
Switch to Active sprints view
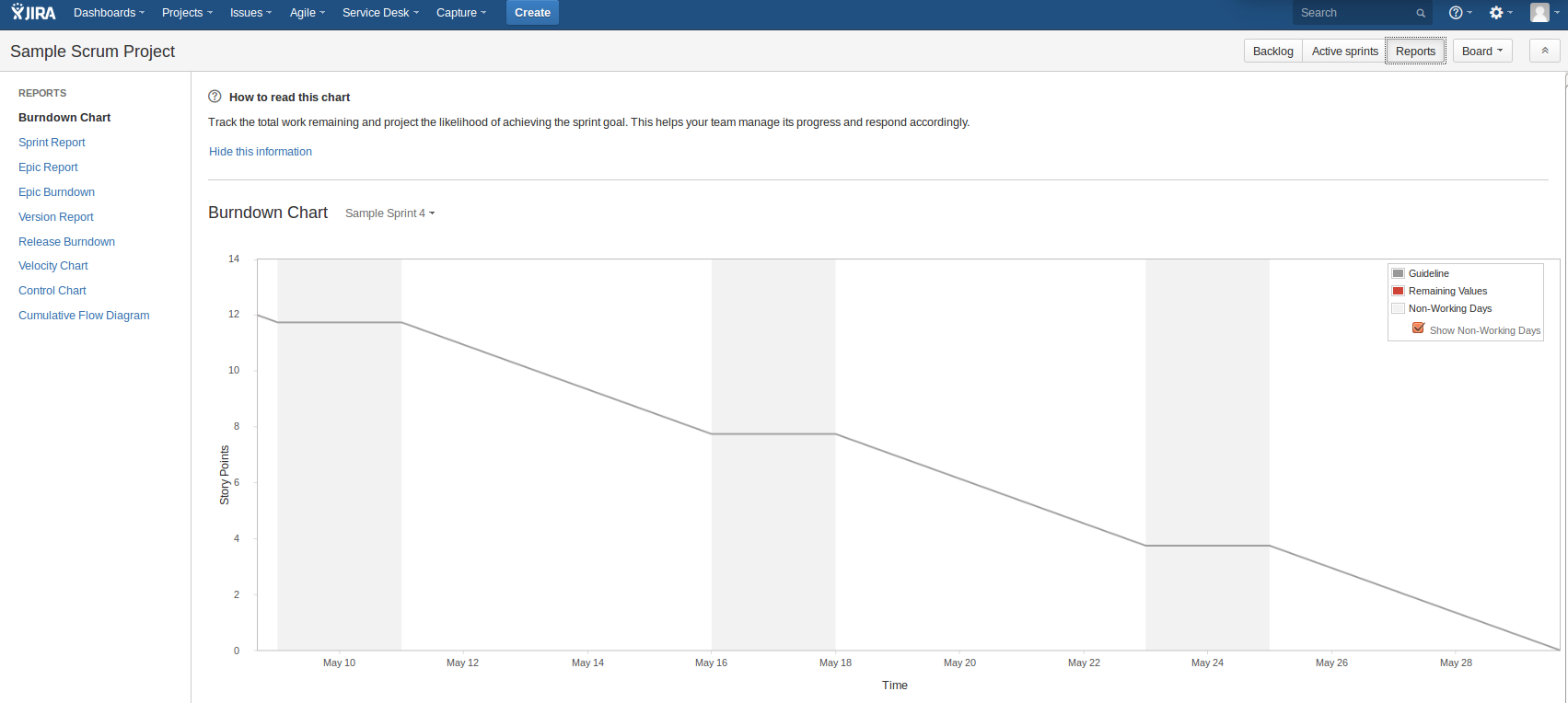1344,52
